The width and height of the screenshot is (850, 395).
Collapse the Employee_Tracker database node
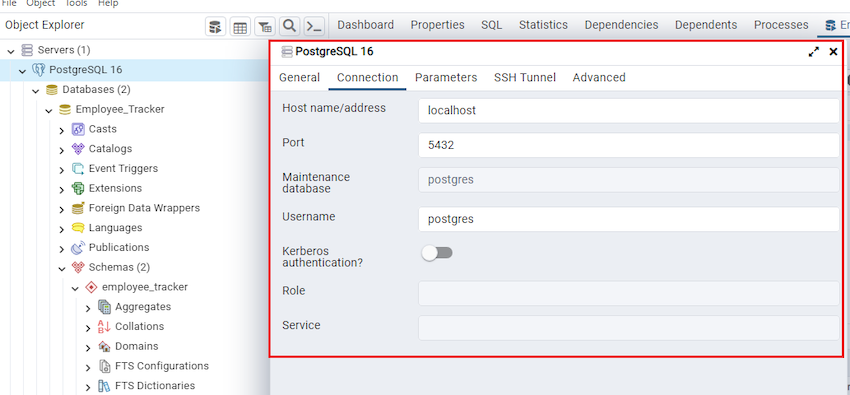point(49,110)
